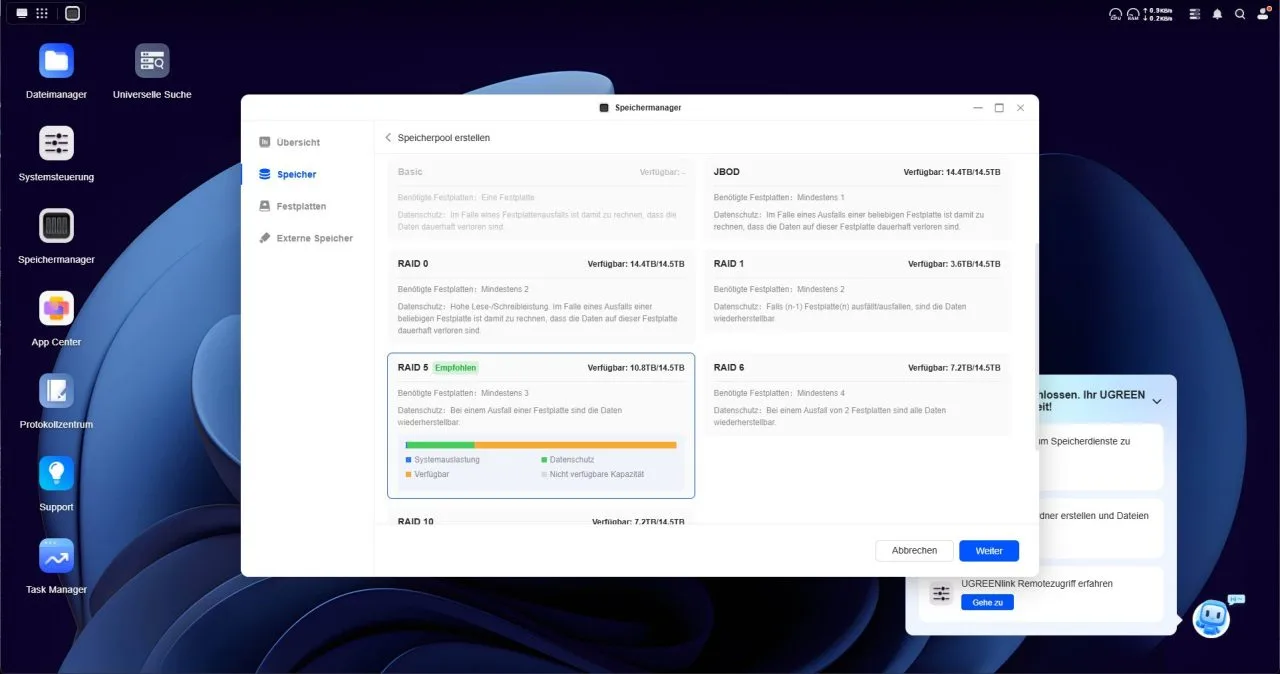Select the RAID 0 option card
Image resolution: width=1280 pixels, height=674 pixels.
click(541, 297)
